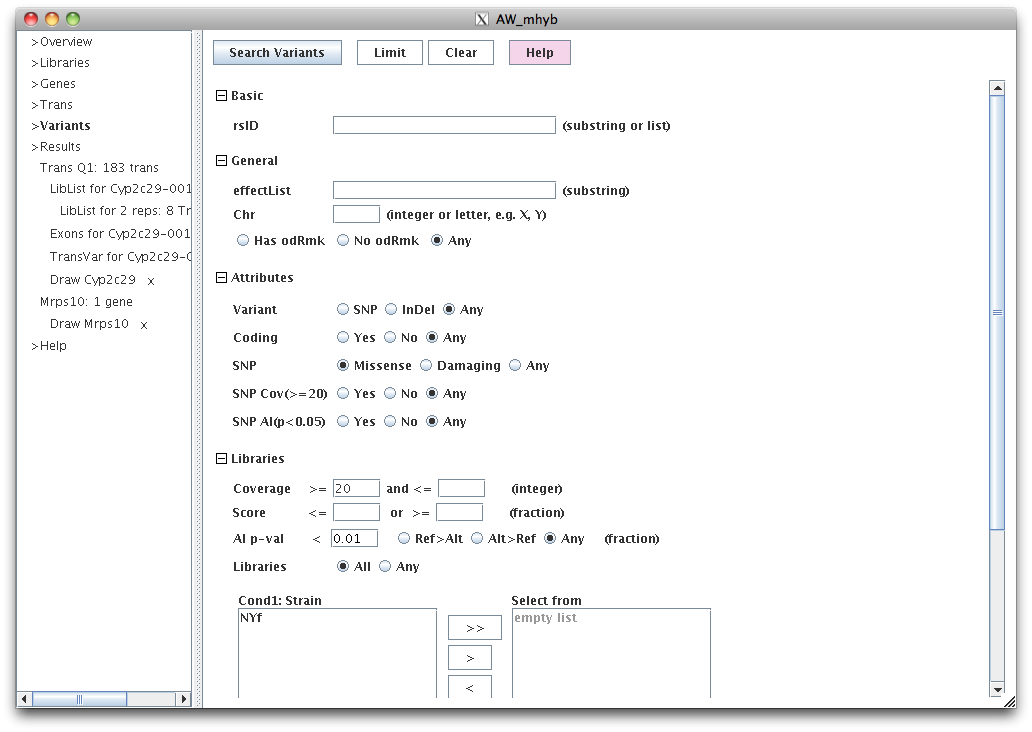Click the Clear button

pos(461,53)
